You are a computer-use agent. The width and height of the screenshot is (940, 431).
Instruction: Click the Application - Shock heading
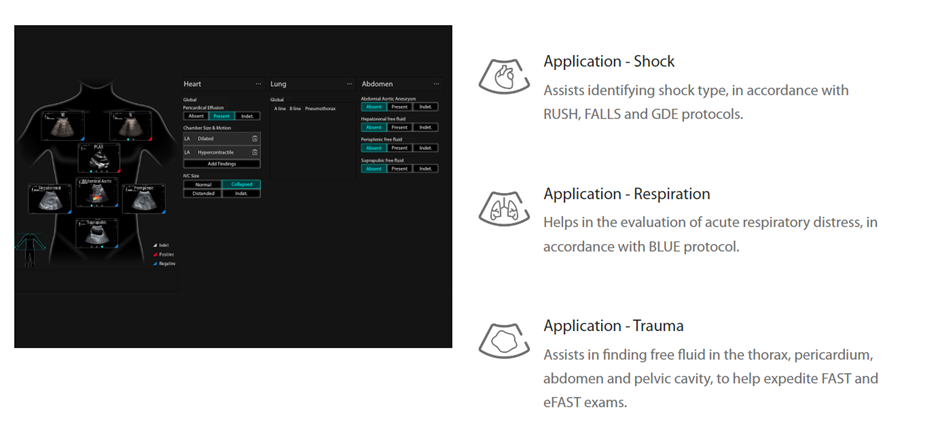pyautogui.click(x=609, y=61)
